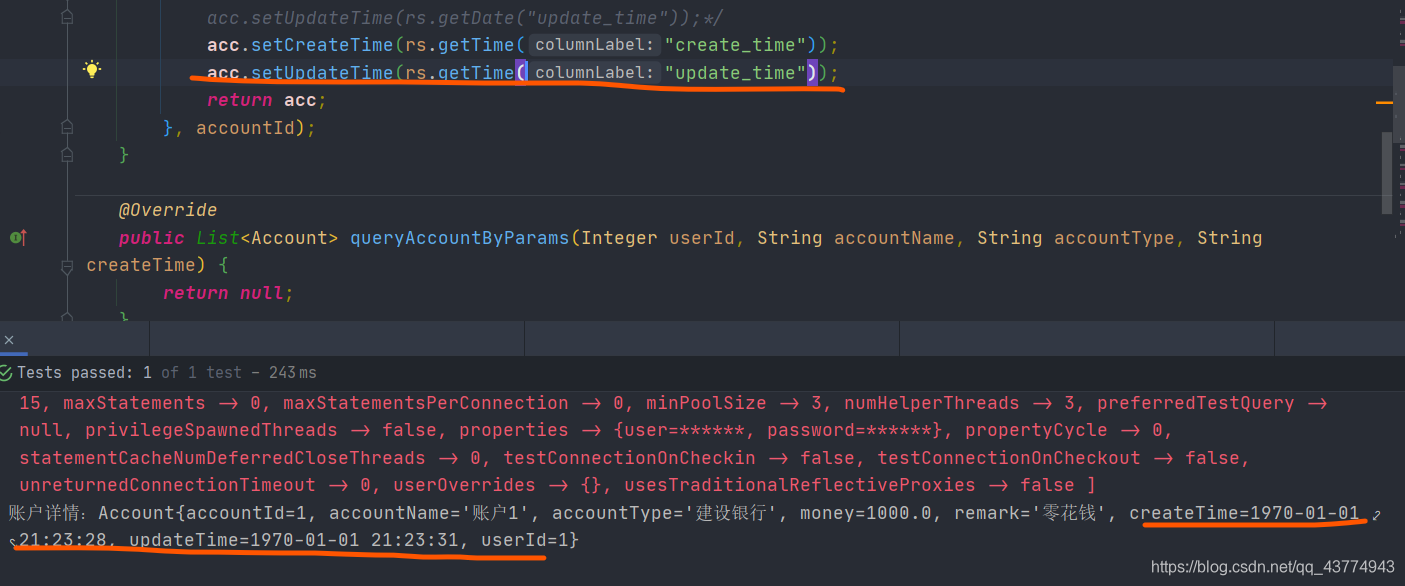The image size is (1405, 586).
Task: Click List<Account> return type
Action: click(268, 238)
